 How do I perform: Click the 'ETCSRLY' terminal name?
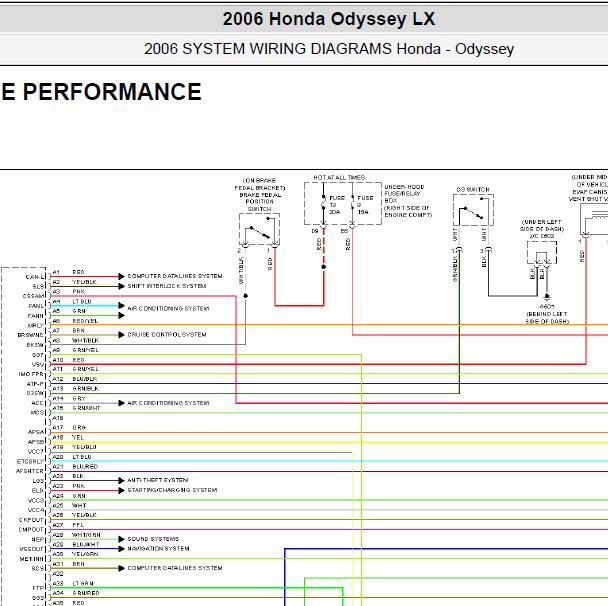pyautogui.click(x=31, y=461)
